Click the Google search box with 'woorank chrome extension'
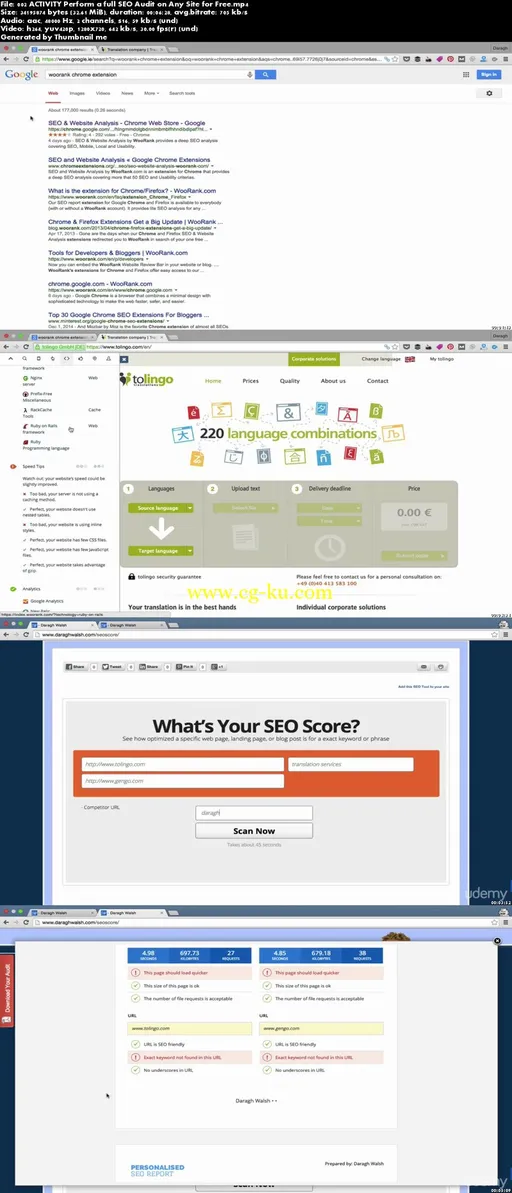This screenshot has width=512, height=1193. tap(145, 75)
